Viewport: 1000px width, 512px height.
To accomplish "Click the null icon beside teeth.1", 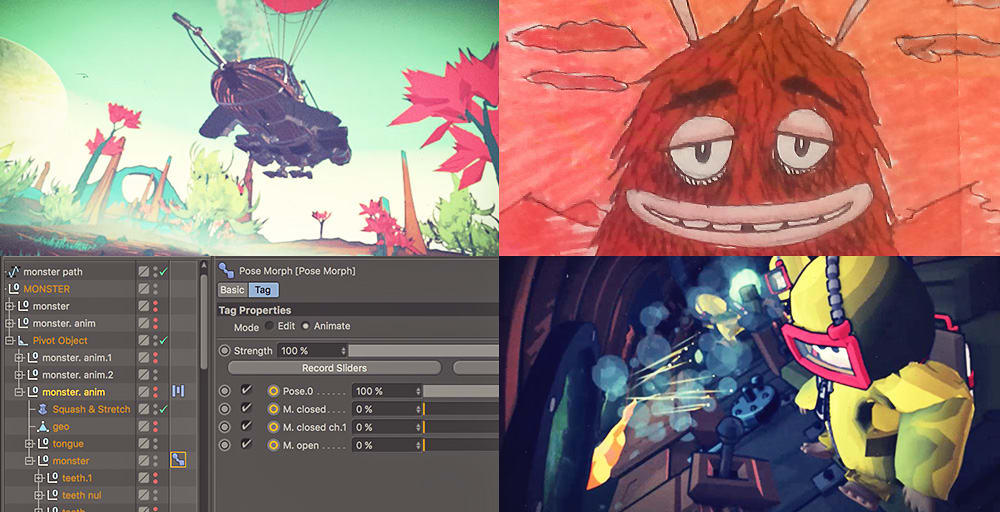I will (52, 478).
